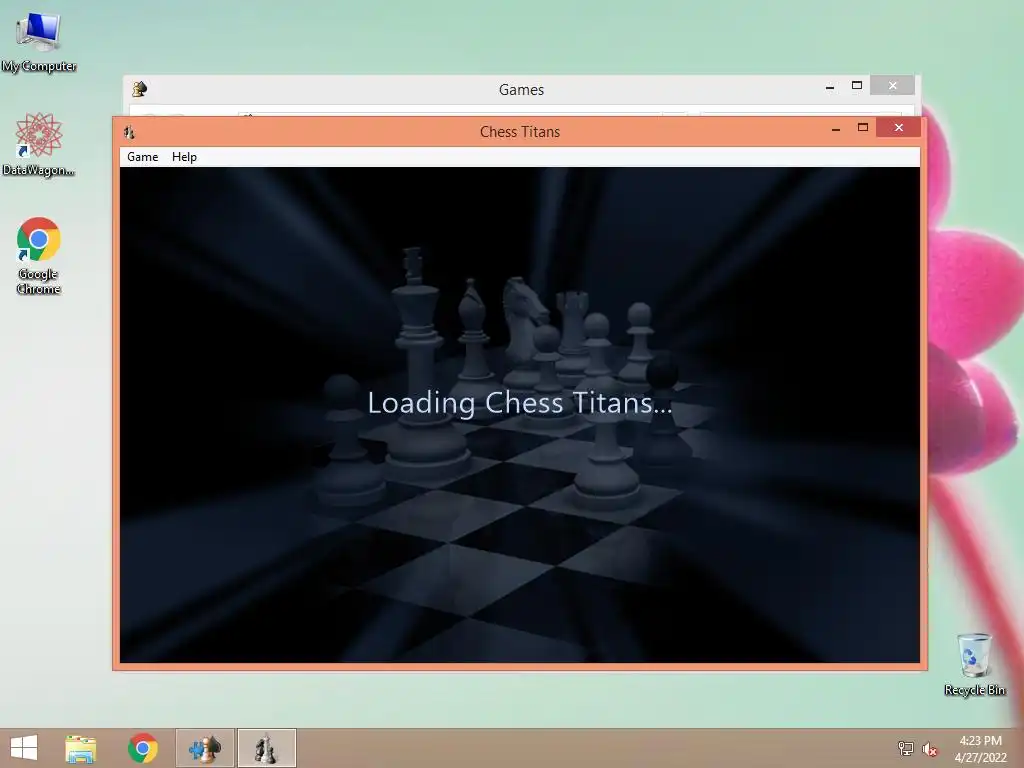This screenshot has width=1024, height=768.
Task: Click the muted volume tray icon
Action: (x=930, y=749)
